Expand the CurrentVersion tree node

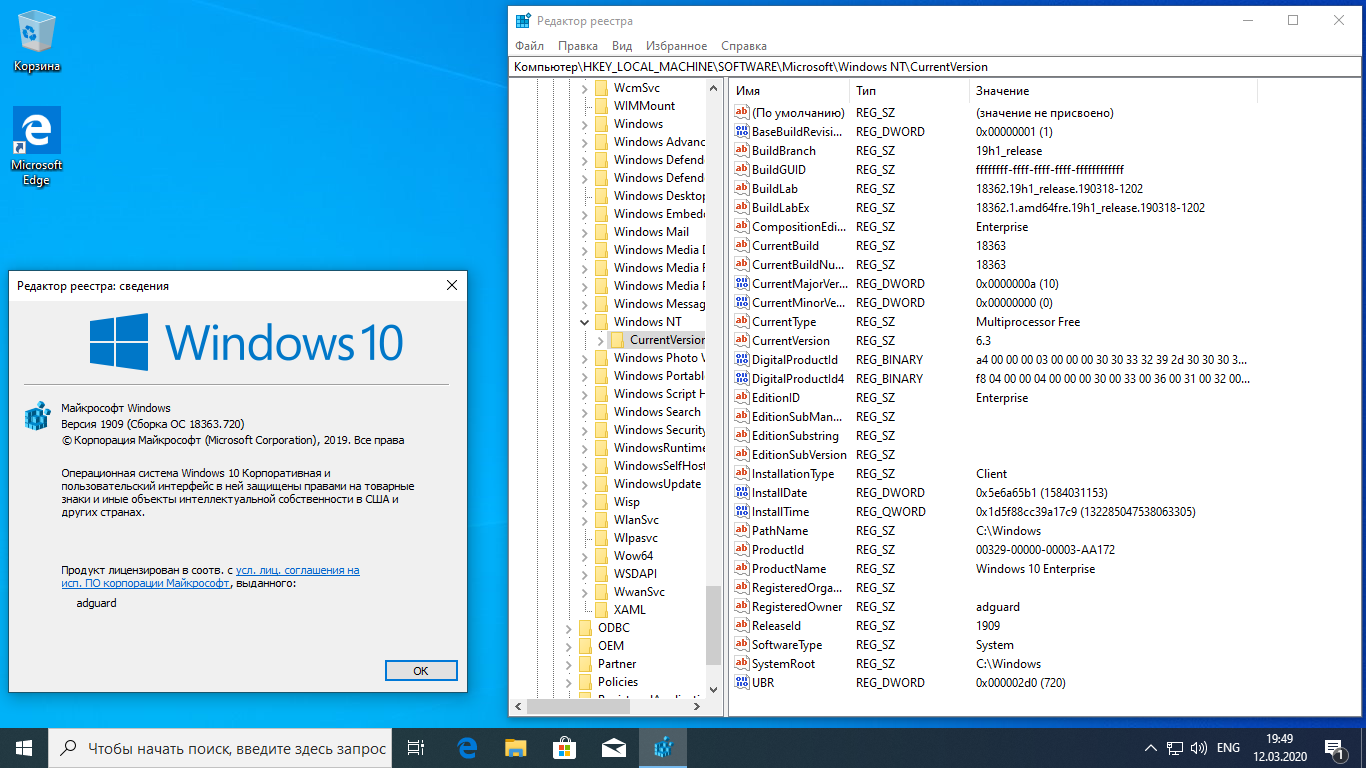(x=601, y=340)
